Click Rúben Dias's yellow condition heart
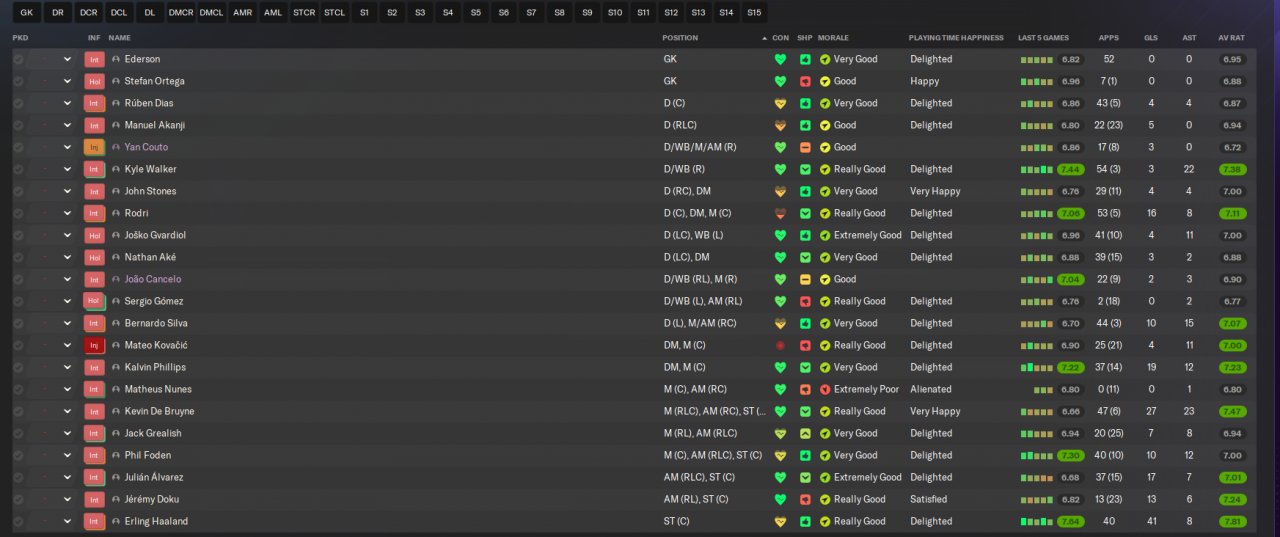 click(x=780, y=103)
